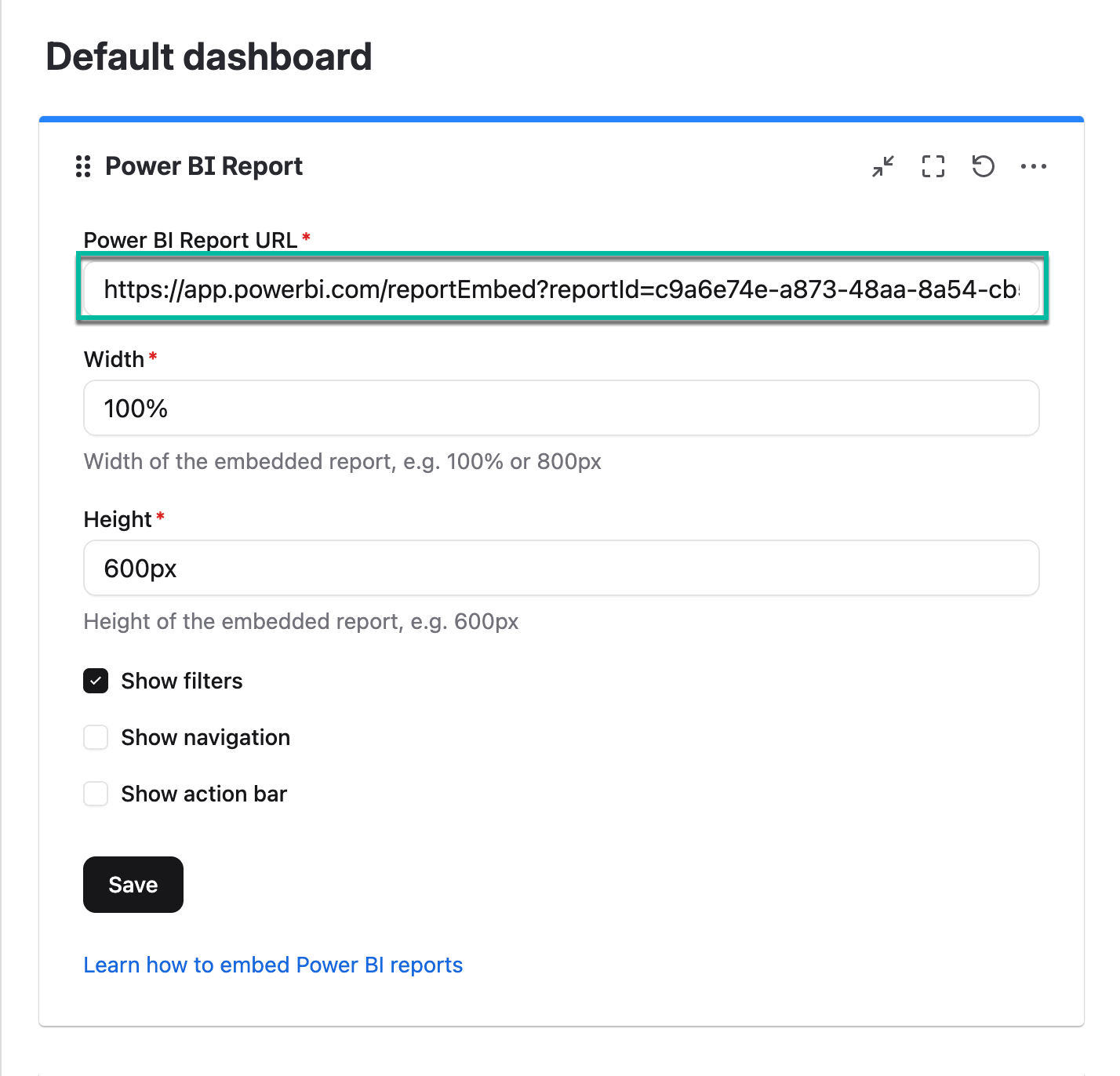Click the Height field label
Viewport: 1120px width, 1076px height.
point(118,519)
